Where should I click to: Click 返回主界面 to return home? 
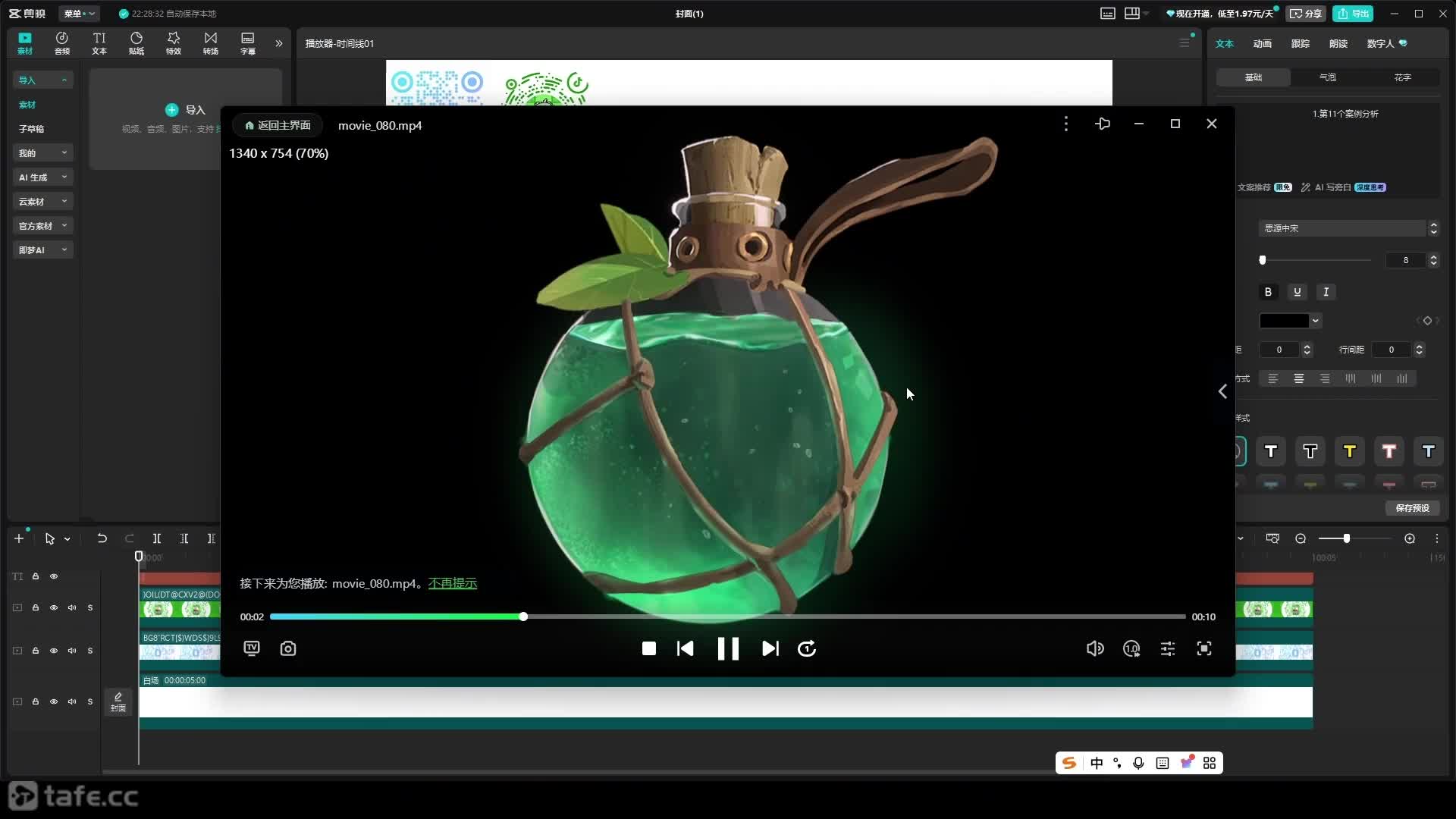point(278,125)
